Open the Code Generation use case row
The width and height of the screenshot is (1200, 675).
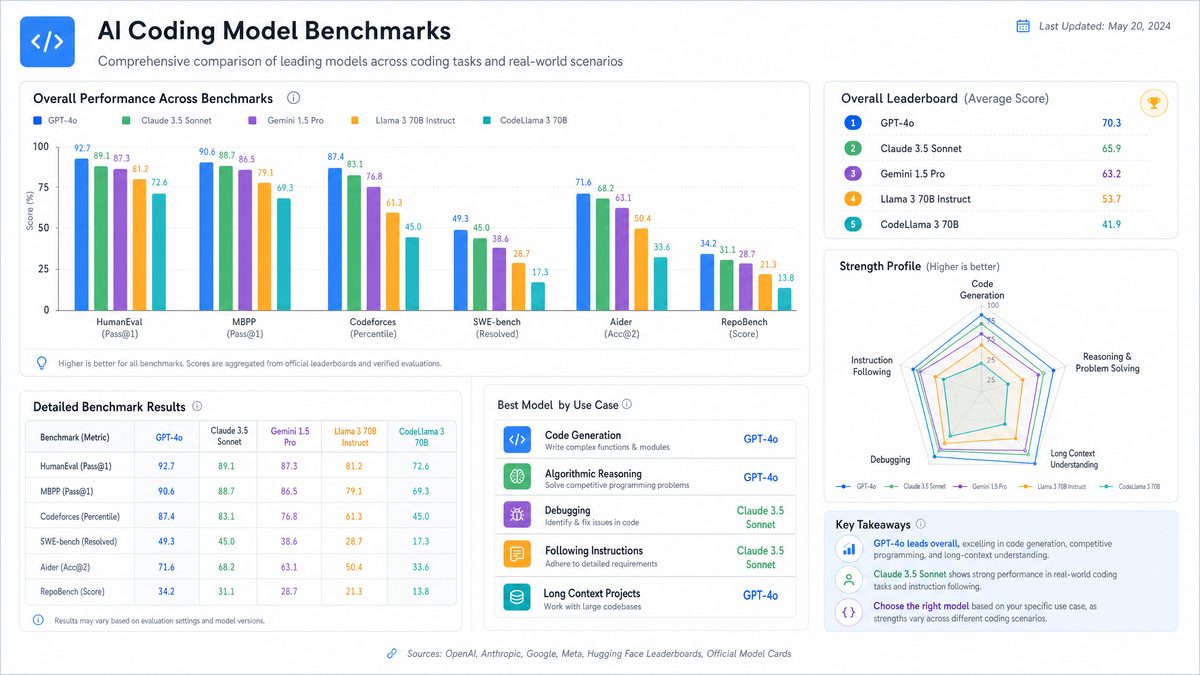tap(646, 440)
